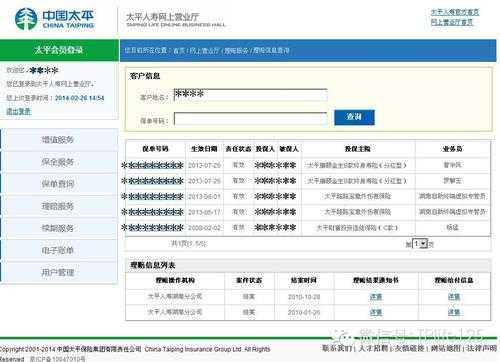500x362 pixels.
Task: Open policy number link dated 2013-05-17
Action: point(153,212)
